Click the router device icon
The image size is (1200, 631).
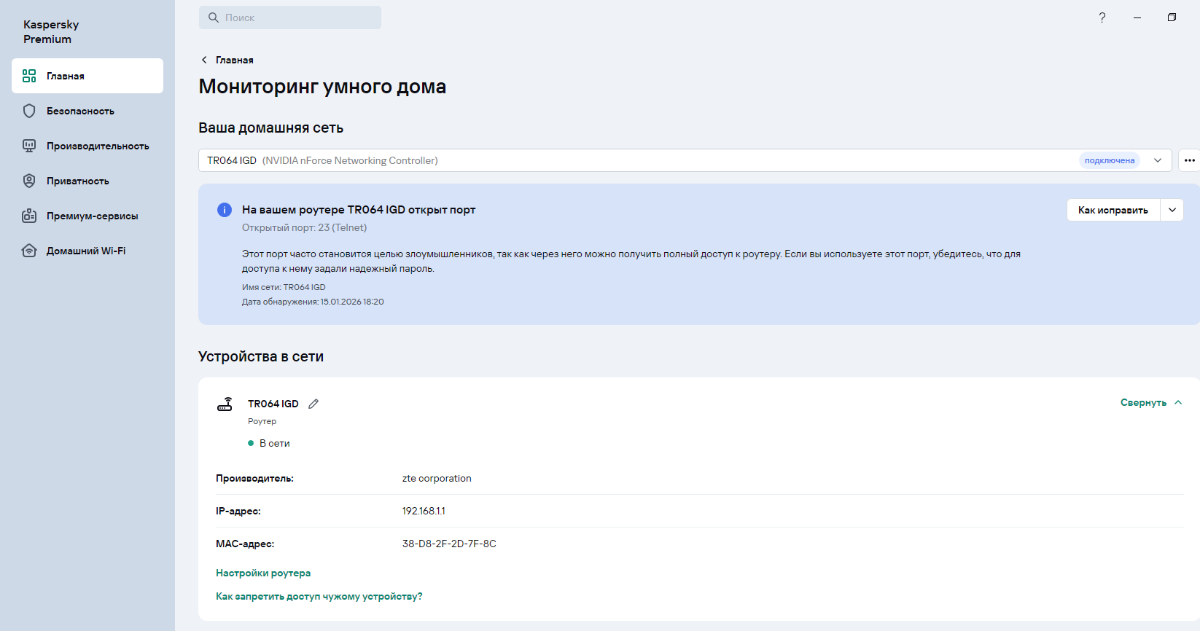coord(225,404)
